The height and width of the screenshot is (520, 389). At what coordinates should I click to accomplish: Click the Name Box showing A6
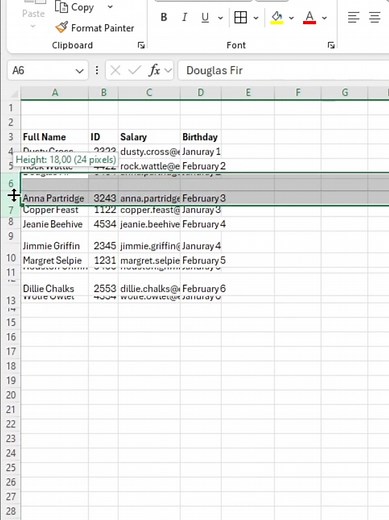pos(42,70)
